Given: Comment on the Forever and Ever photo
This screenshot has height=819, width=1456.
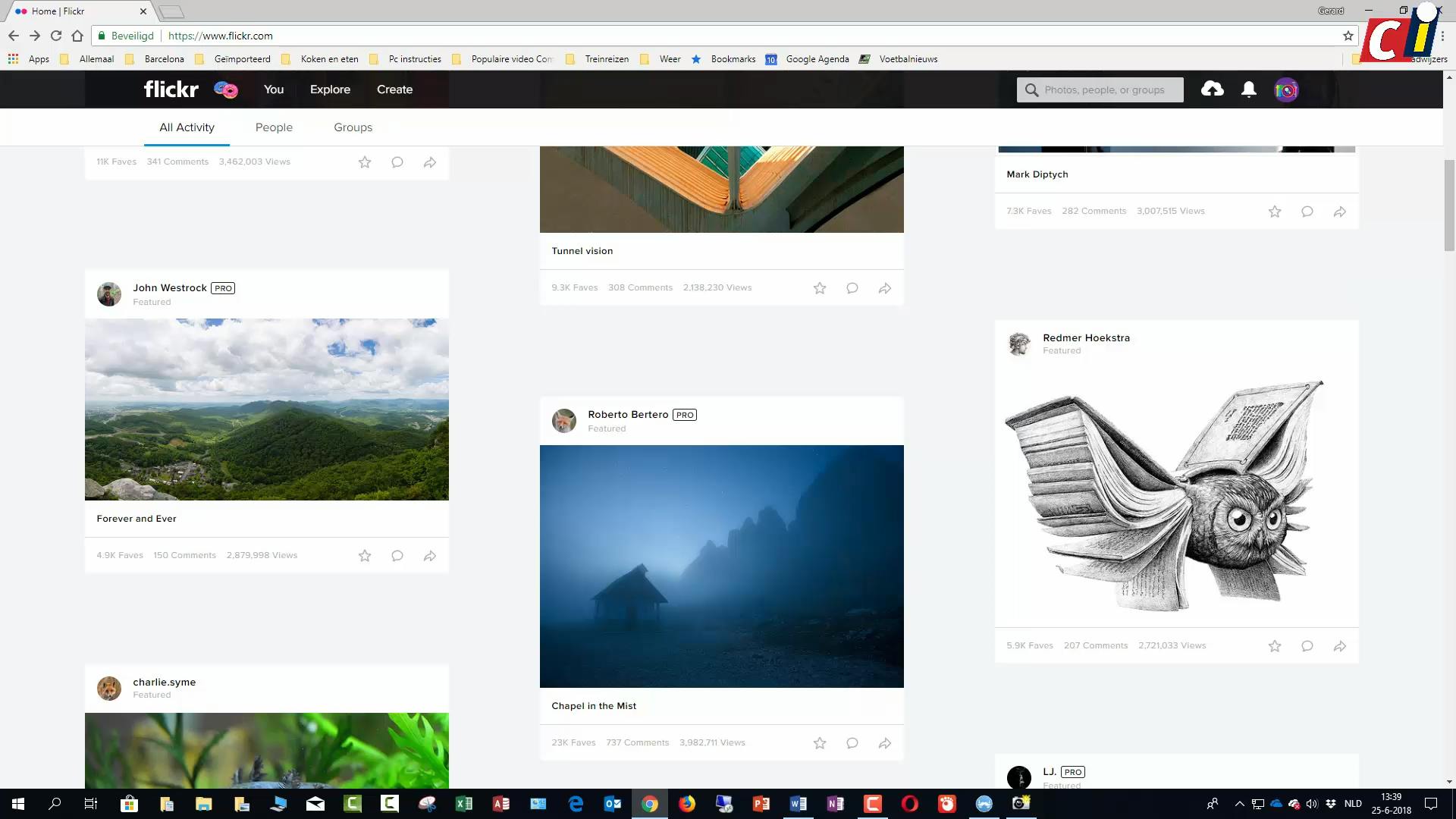Looking at the screenshot, I should (397, 556).
